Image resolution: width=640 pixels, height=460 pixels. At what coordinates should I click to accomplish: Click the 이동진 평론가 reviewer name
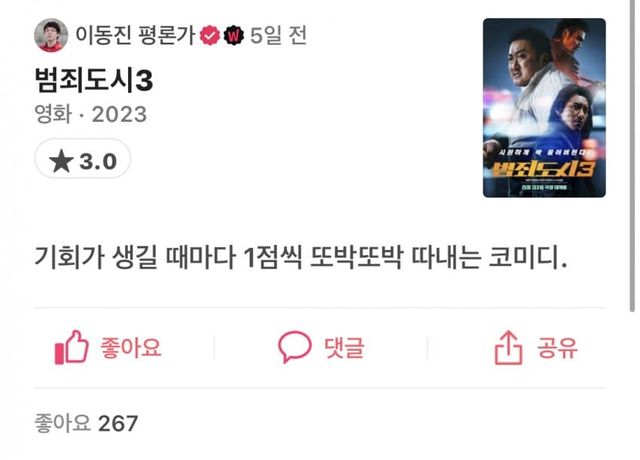[x=136, y=35]
